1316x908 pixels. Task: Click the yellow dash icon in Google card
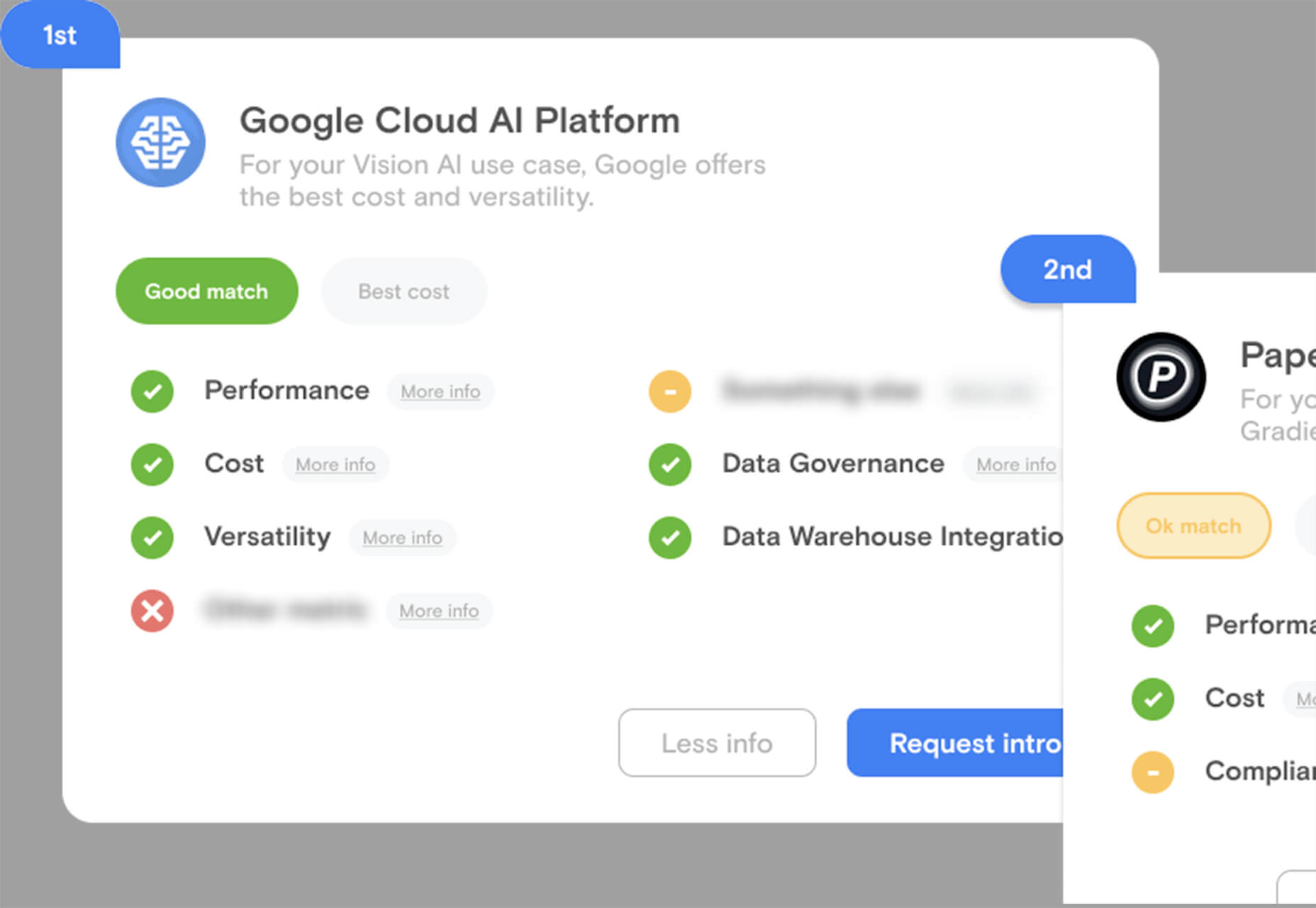[x=670, y=392]
